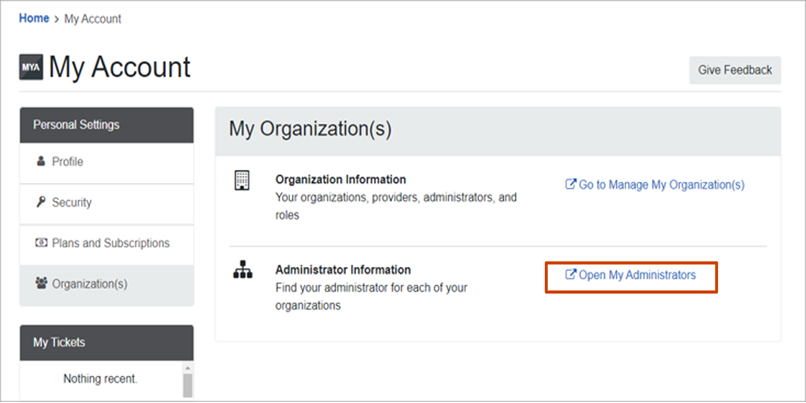Open the Security settings section

coord(106,204)
